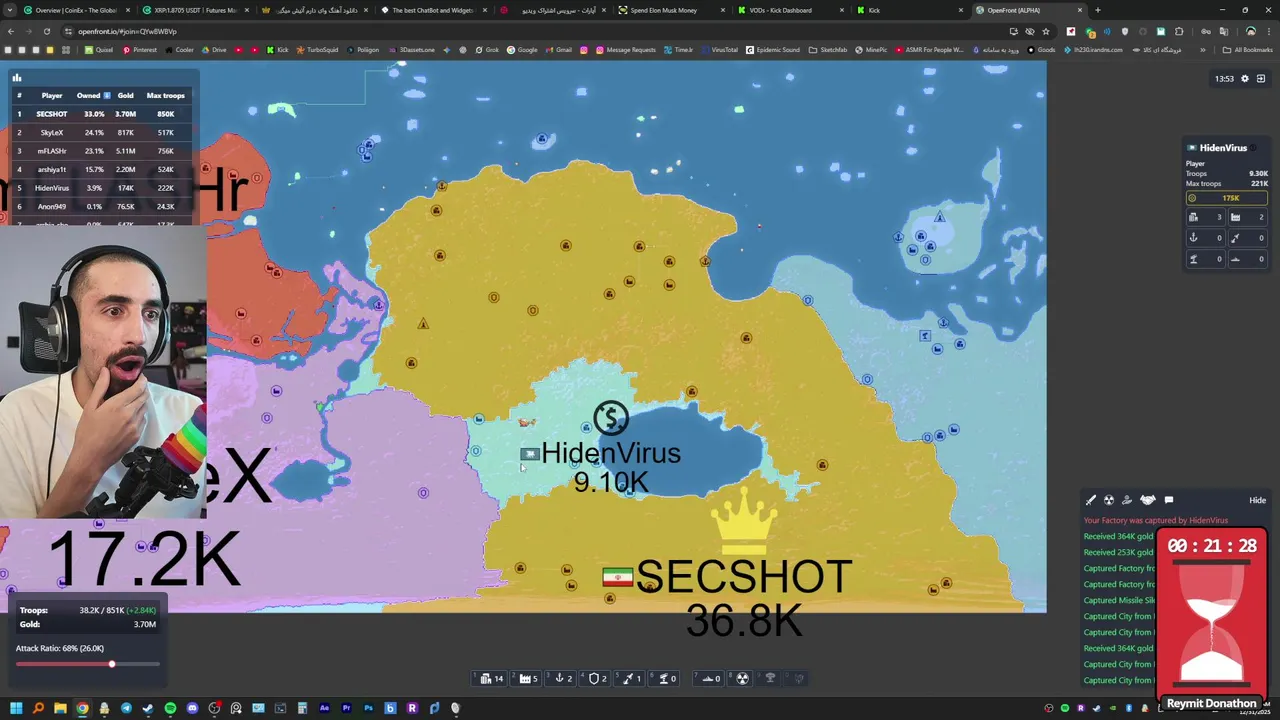
Task: Toggle the leaderboard chart icon
Action: [17, 77]
